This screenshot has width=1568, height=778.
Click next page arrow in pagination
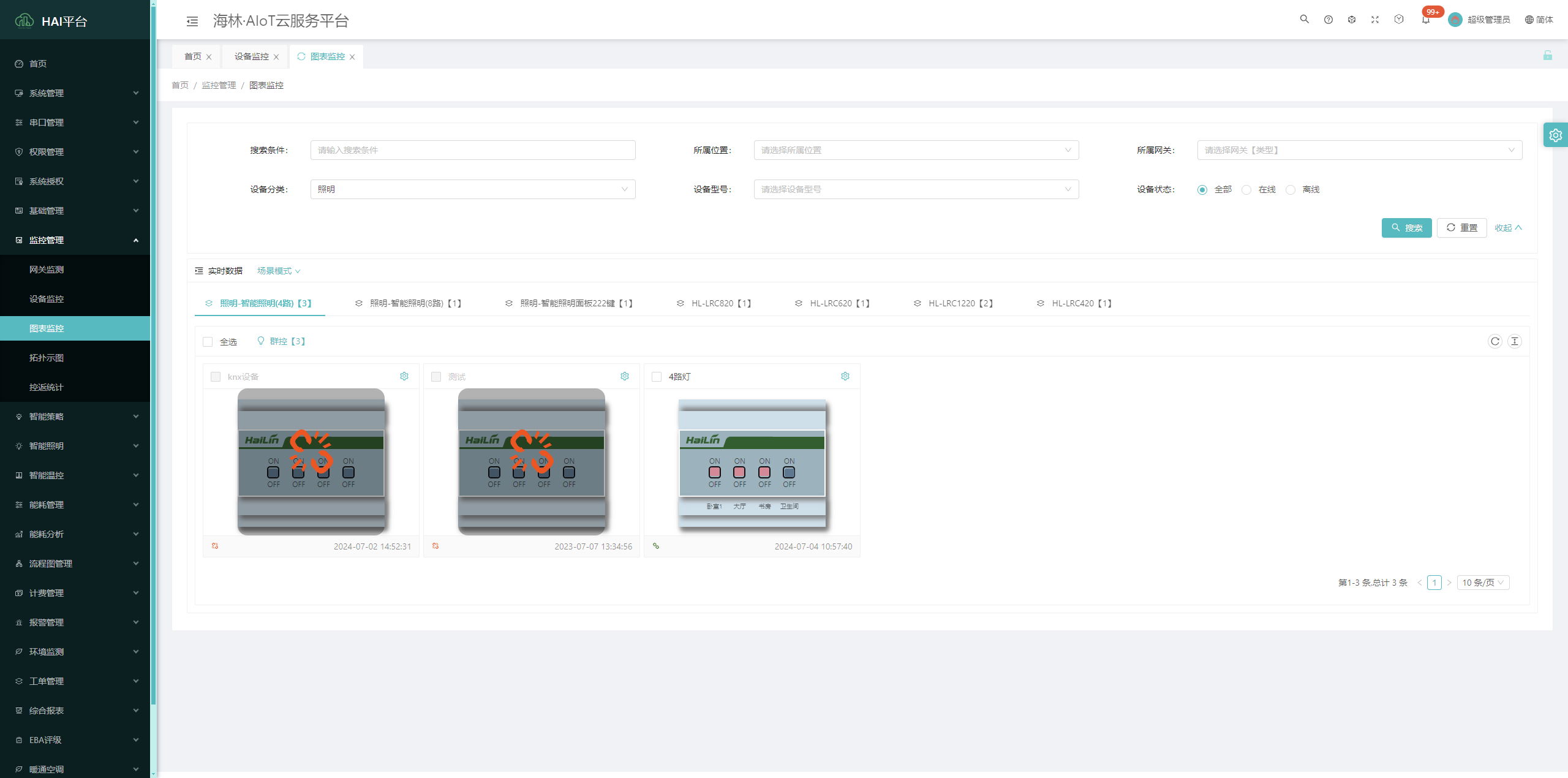coord(1449,583)
